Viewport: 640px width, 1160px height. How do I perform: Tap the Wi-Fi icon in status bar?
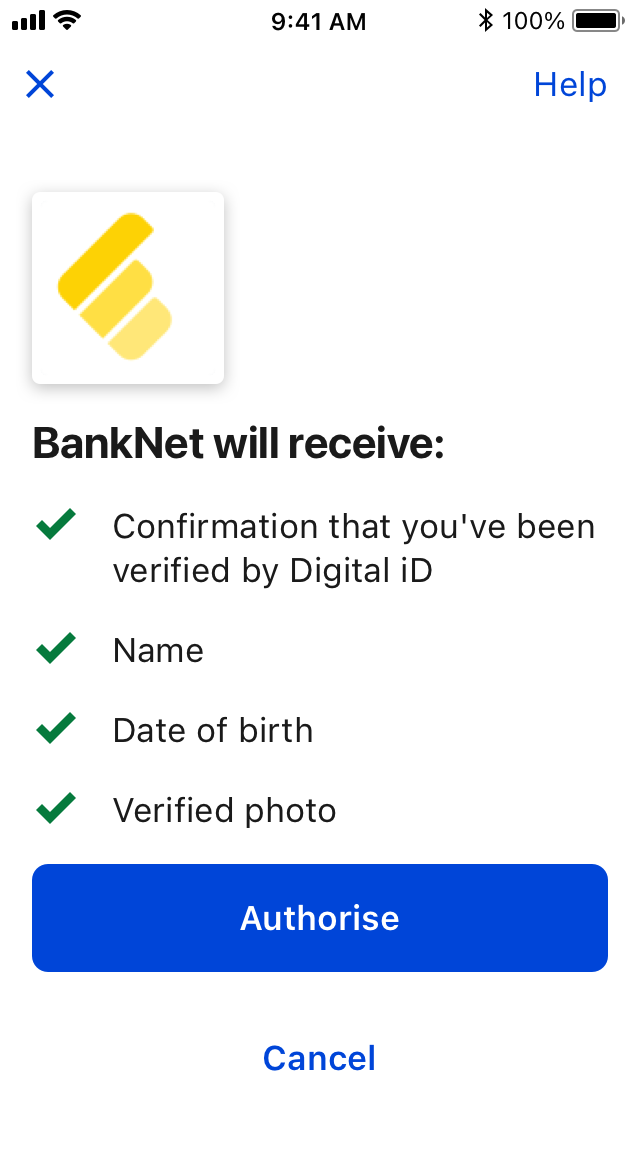point(68,21)
